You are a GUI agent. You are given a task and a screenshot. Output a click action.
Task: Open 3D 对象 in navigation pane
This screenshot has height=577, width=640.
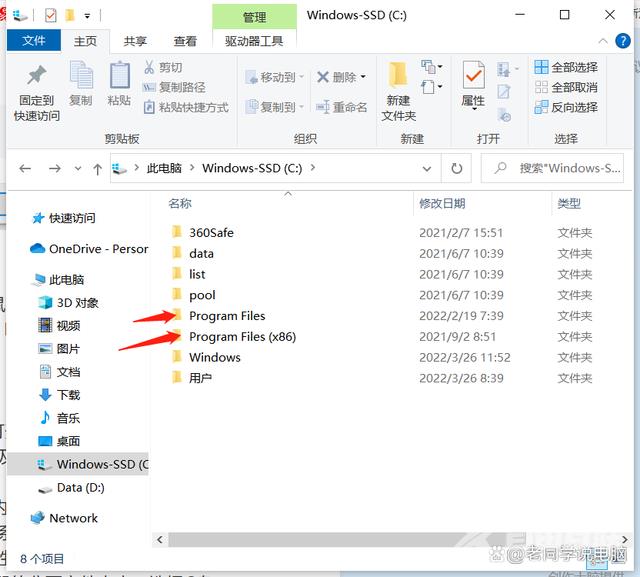(68, 303)
